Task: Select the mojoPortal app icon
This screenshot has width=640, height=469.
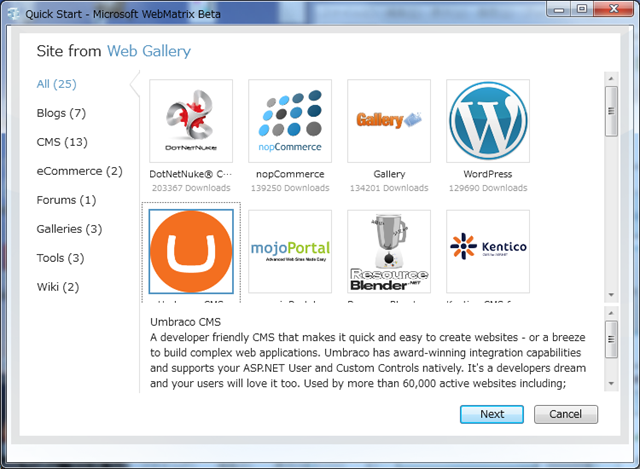Action: click(290, 251)
